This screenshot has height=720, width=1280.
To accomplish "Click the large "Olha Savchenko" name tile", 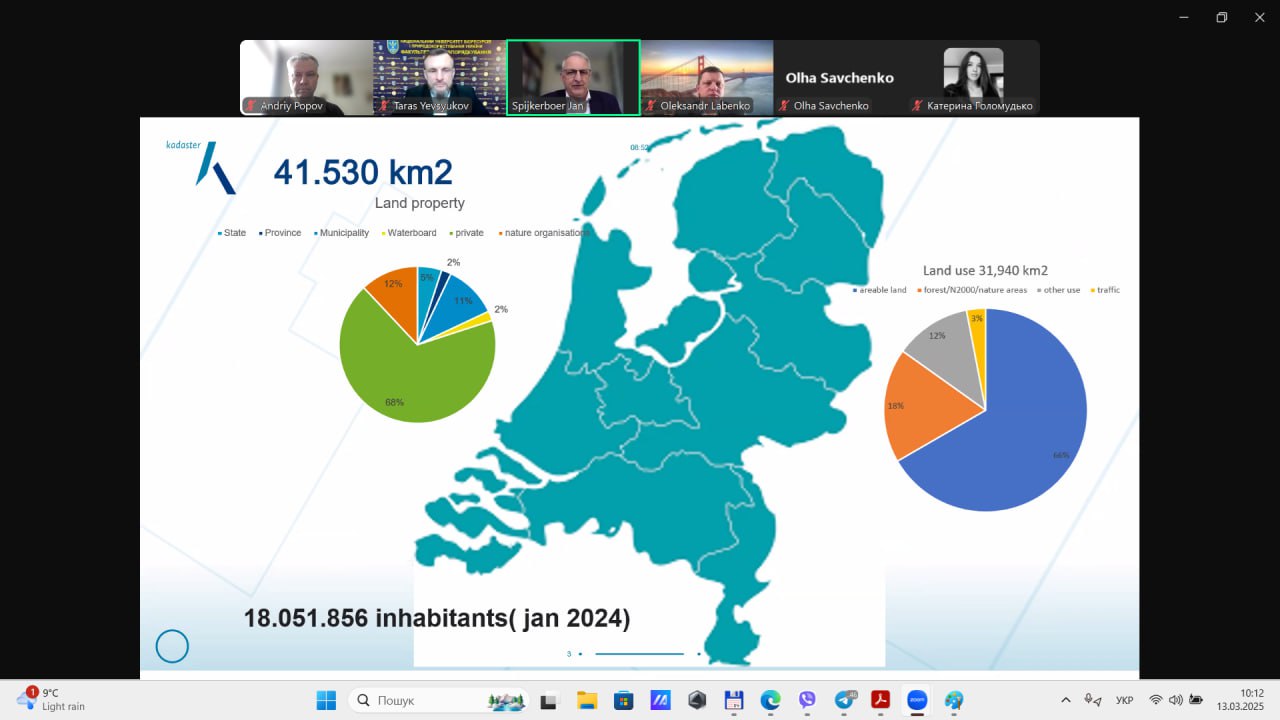I will pos(840,78).
